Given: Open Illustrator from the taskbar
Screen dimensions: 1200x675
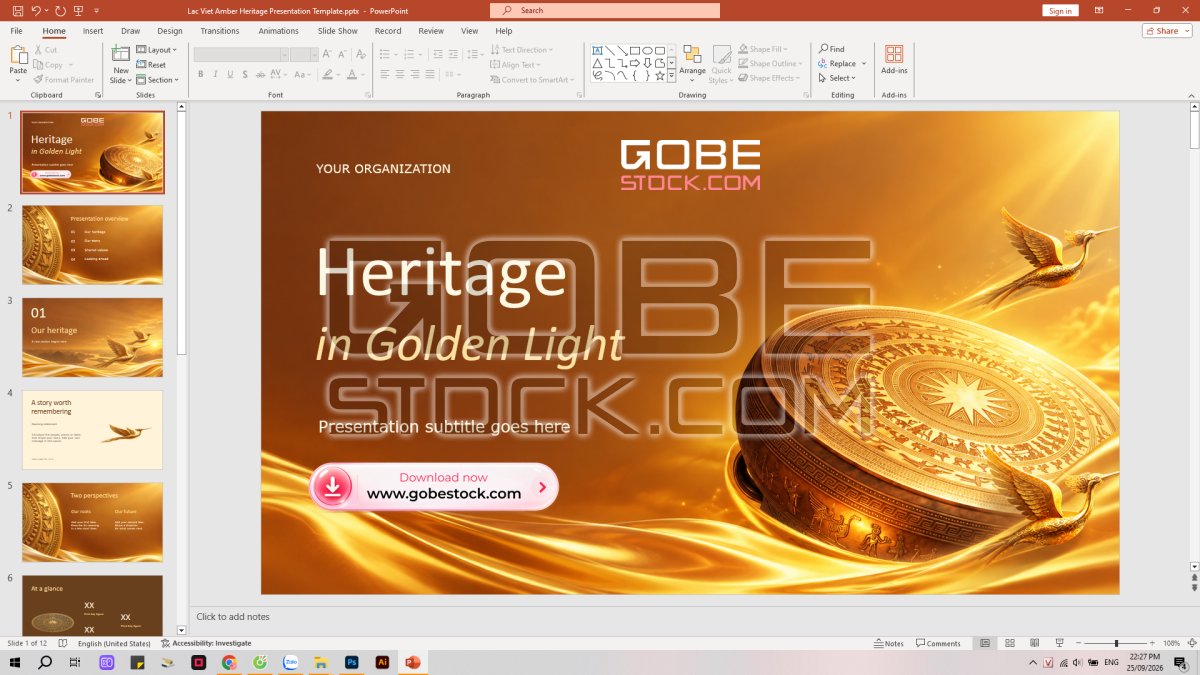Looking at the screenshot, I should point(382,662).
